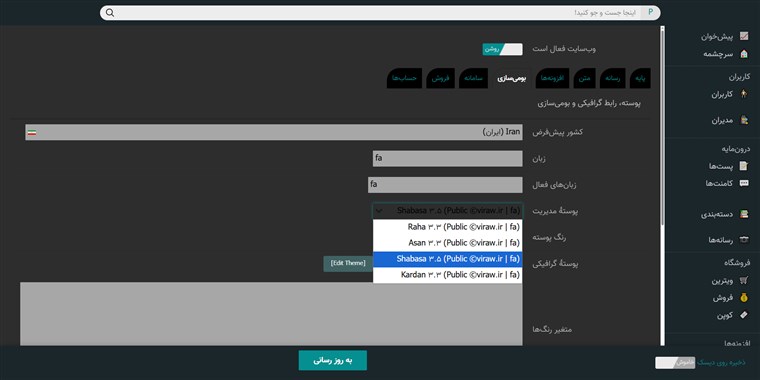Click the کامنت‌ها speech bubble icon
Image resolution: width=760 pixels, height=380 pixels.
click(744, 183)
